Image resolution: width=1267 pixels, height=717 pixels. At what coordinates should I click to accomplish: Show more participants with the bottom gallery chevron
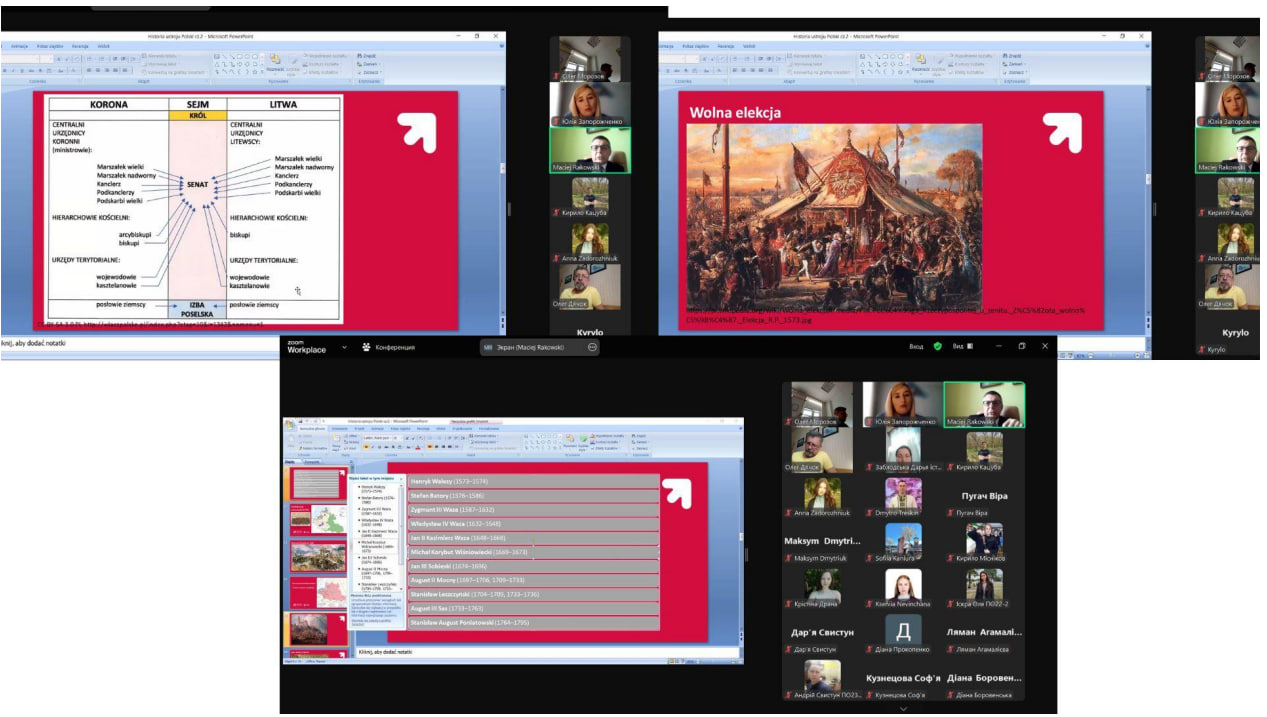[x=903, y=708]
